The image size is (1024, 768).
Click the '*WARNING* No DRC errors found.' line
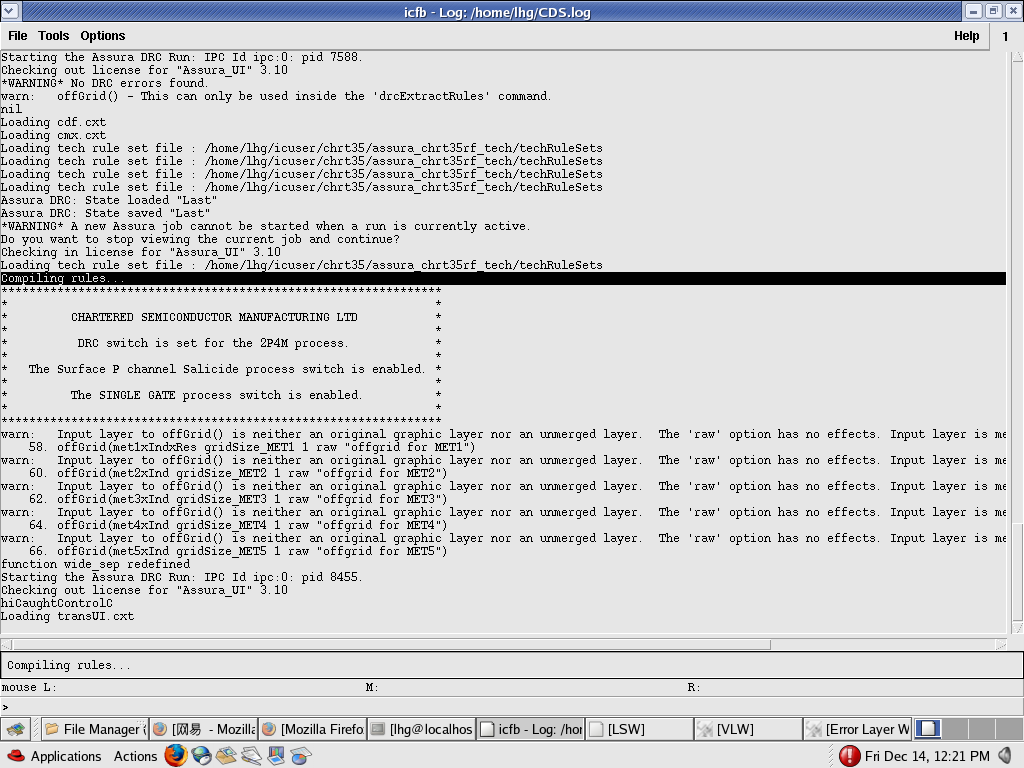(104, 83)
